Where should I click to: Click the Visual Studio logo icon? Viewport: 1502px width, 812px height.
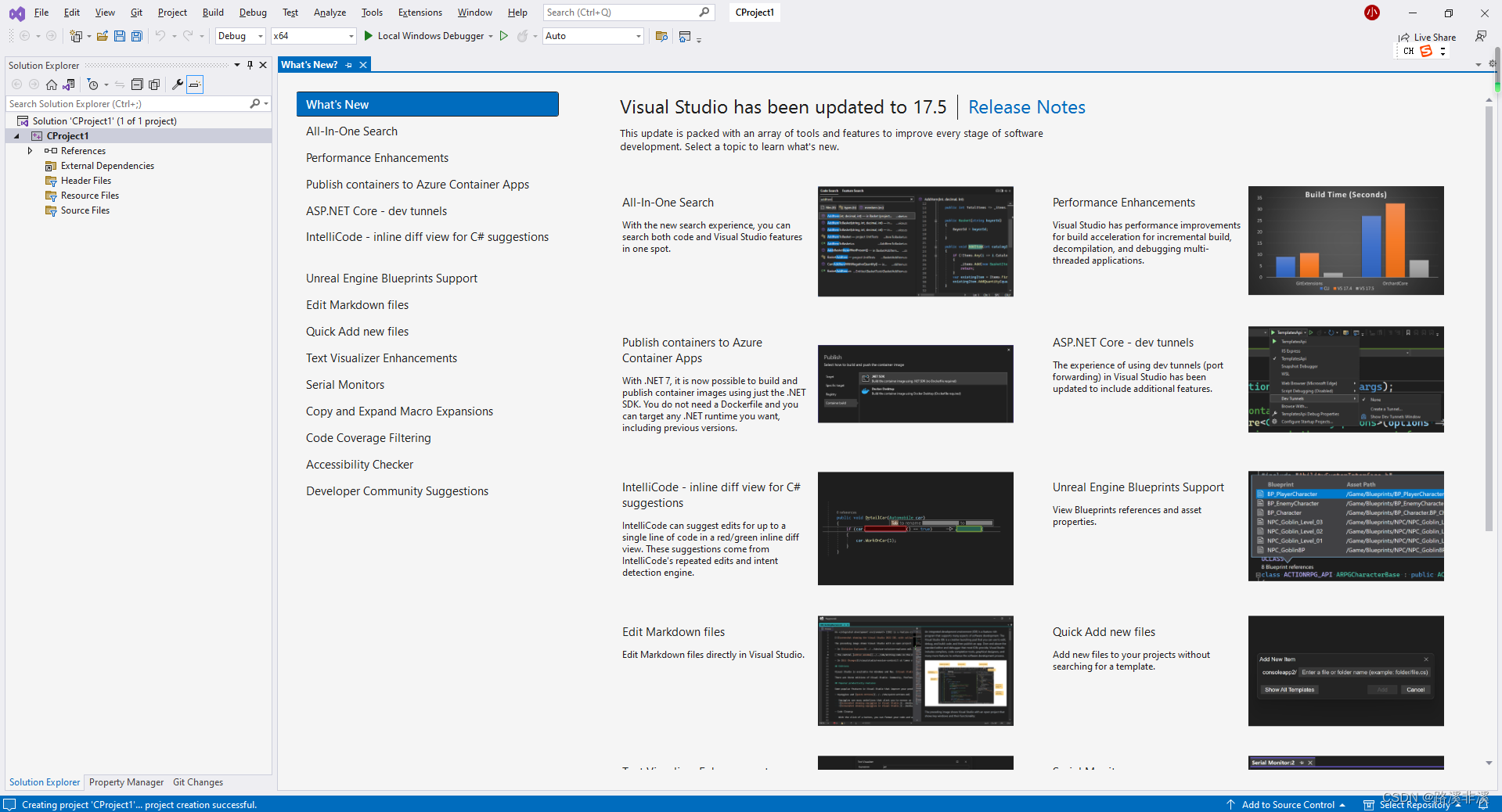point(16,13)
